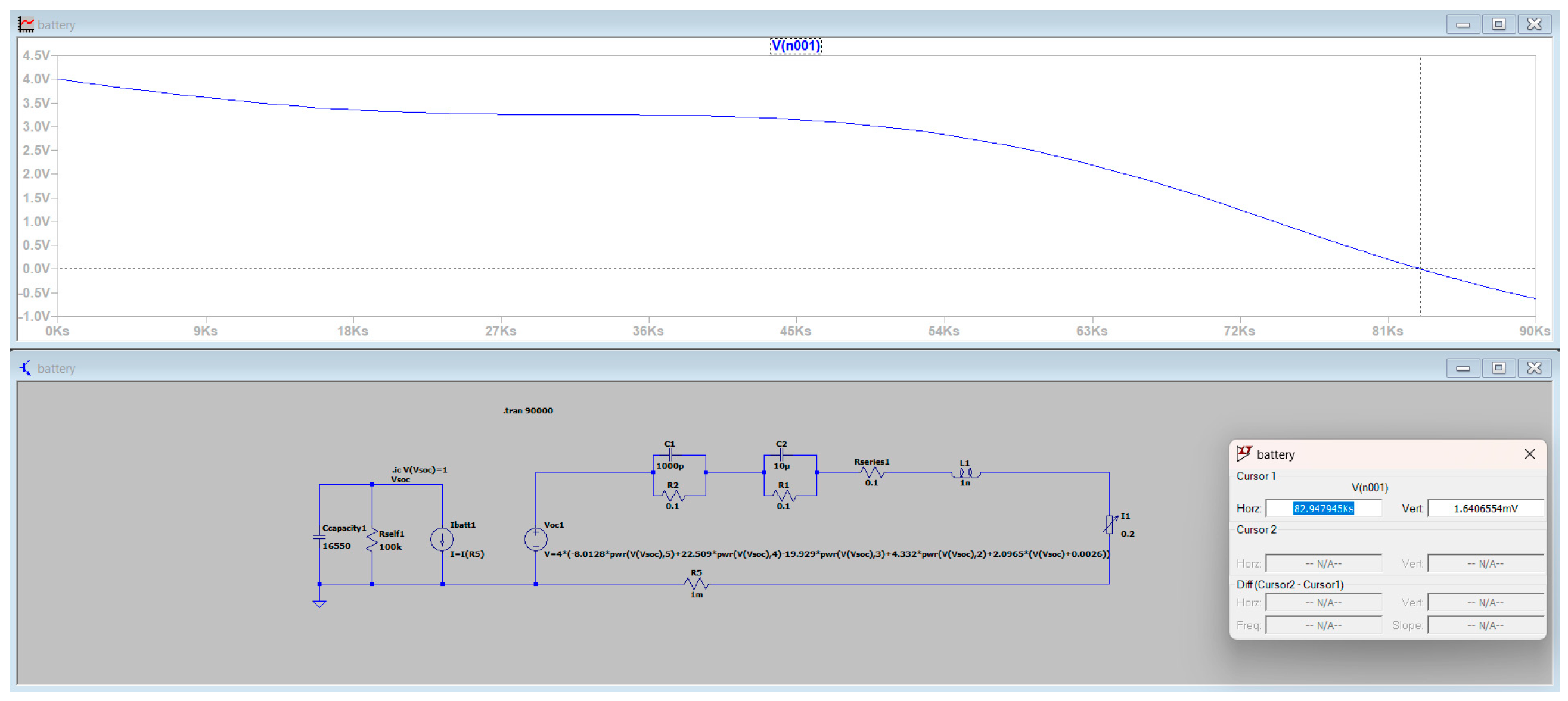Click the .tran 90000 directive text
1568x701 pixels.
(x=528, y=410)
